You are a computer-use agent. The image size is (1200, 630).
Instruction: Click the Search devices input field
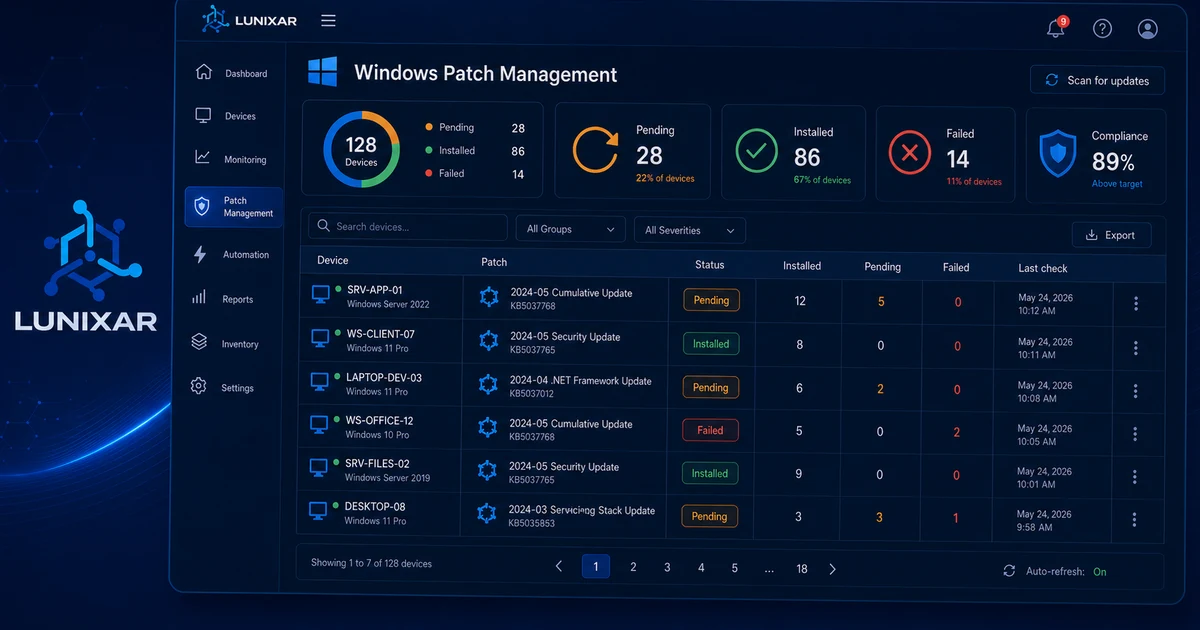point(407,227)
